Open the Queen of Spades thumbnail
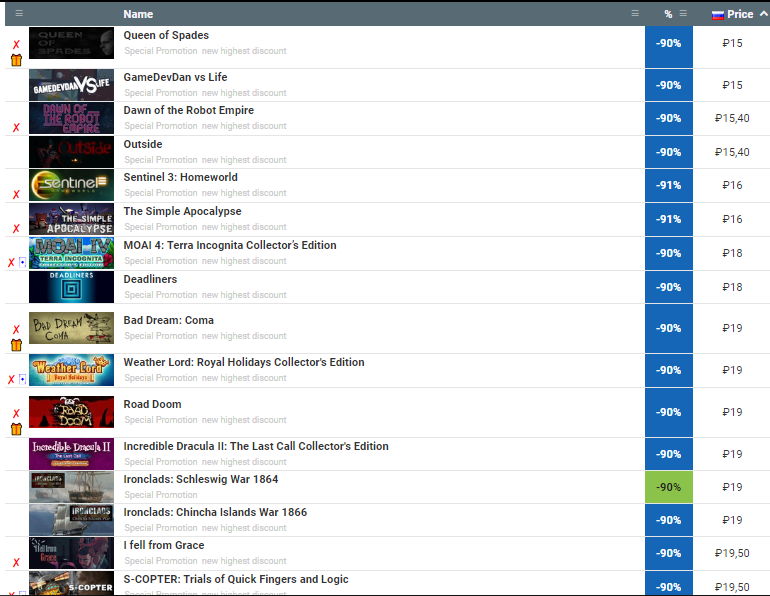 (71, 43)
